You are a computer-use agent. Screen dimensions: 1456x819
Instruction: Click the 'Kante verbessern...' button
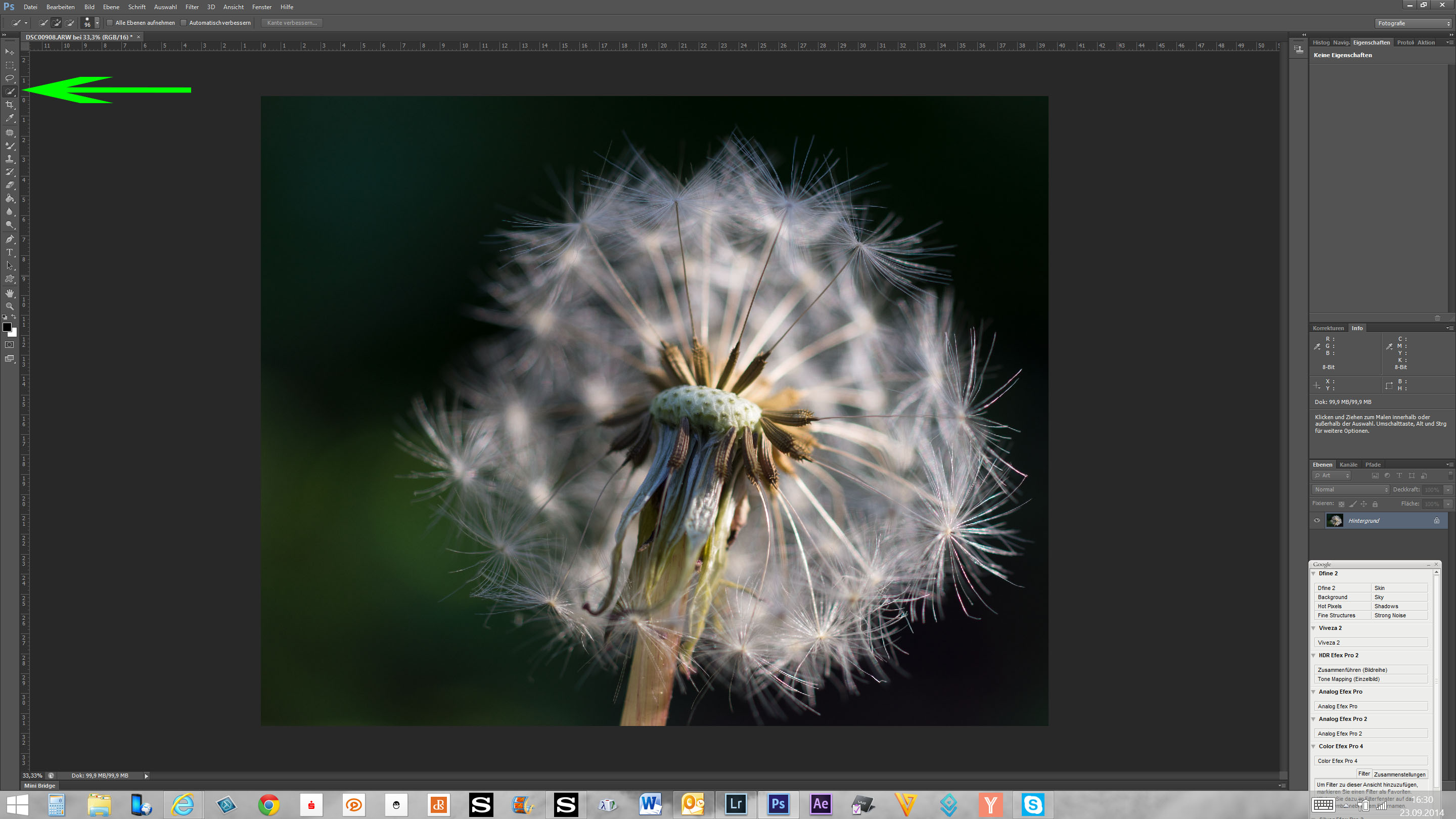tap(292, 23)
